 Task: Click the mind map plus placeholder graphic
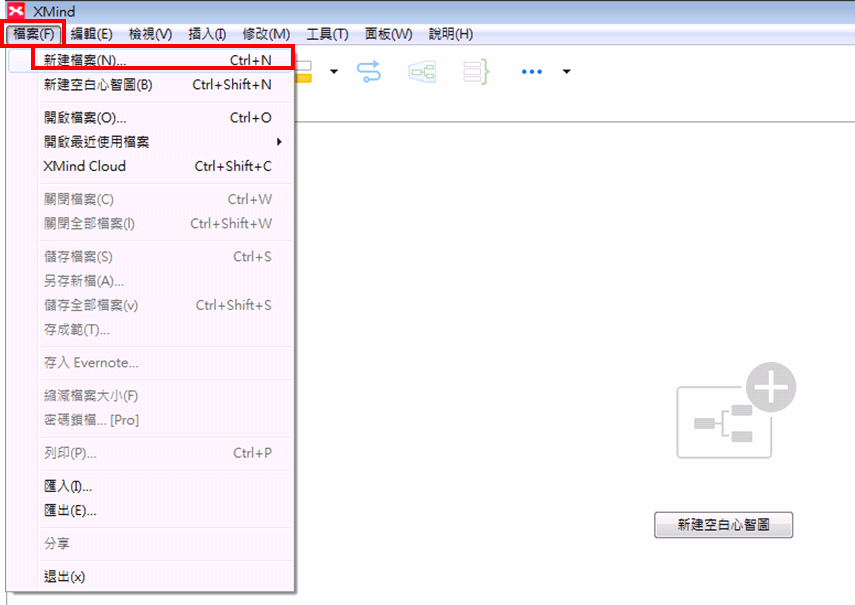(x=736, y=411)
